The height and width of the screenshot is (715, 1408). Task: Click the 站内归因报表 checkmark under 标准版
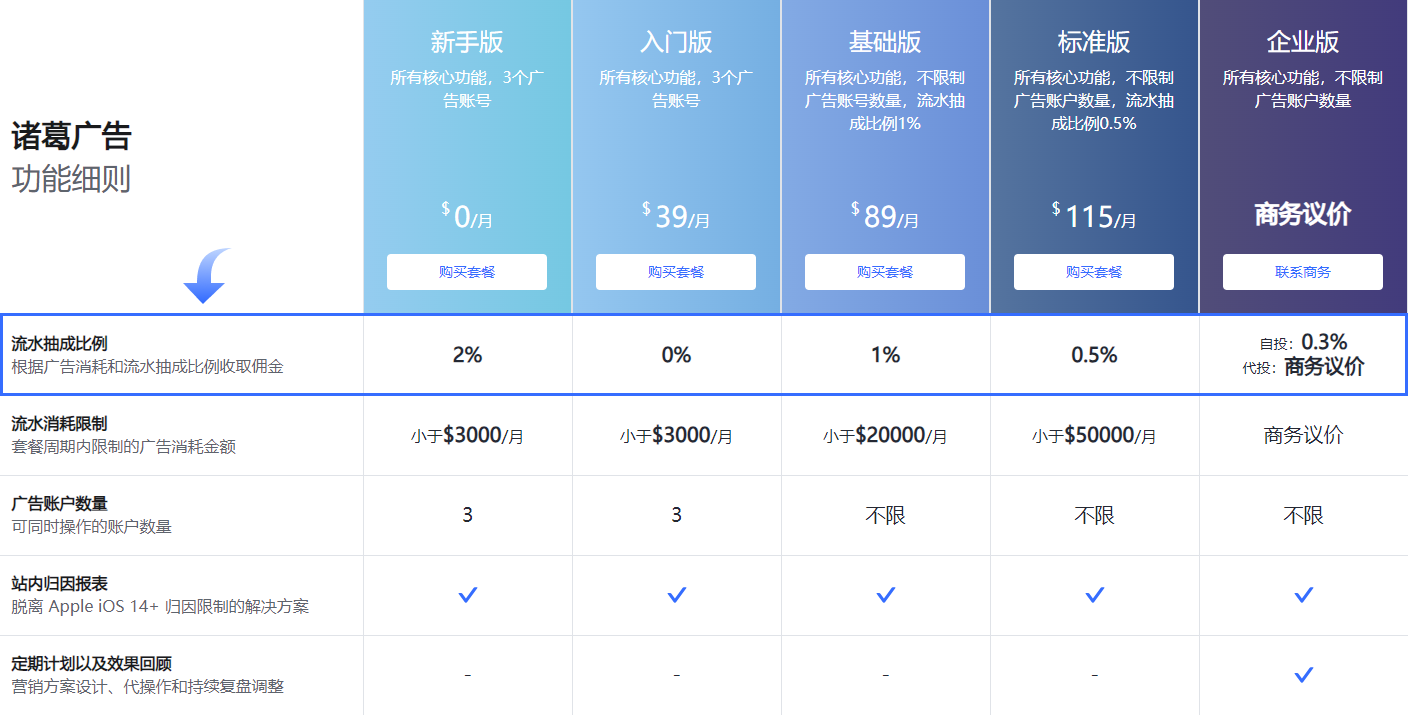point(1094,595)
